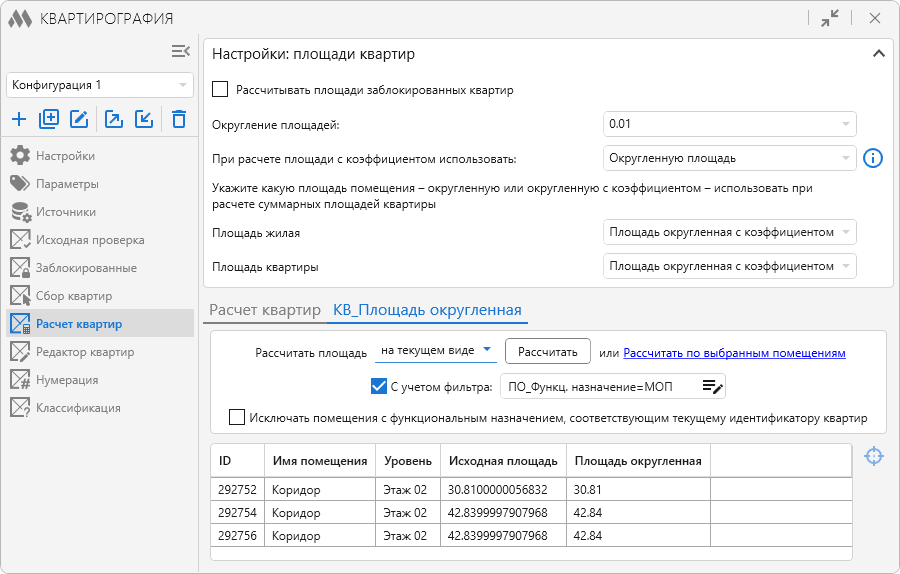Open the Площадь жилая dropdown
This screenshot has width=900, height=574.
730,232
